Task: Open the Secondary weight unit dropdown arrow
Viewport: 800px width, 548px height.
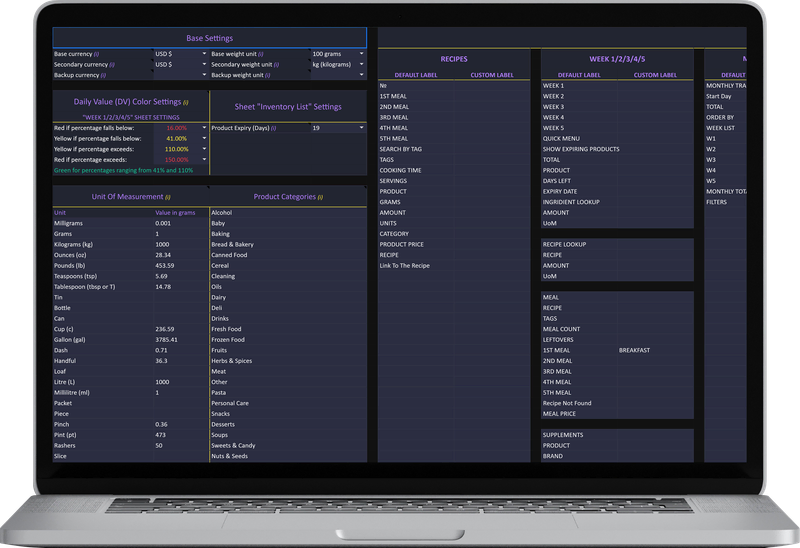Action: (361, 64)
